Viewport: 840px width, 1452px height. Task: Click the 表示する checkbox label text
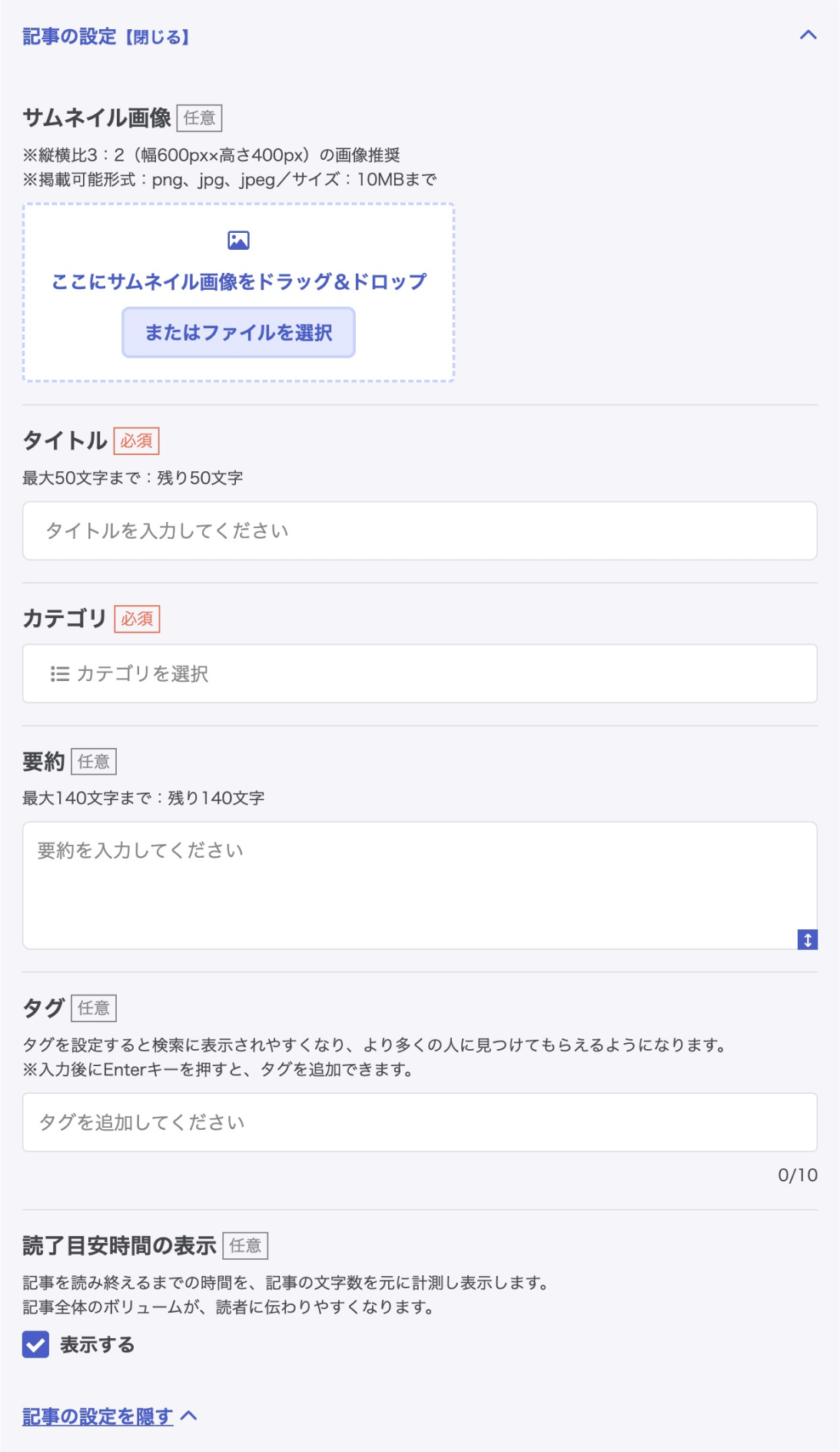pyautogui.click(x=97, y=1345)
